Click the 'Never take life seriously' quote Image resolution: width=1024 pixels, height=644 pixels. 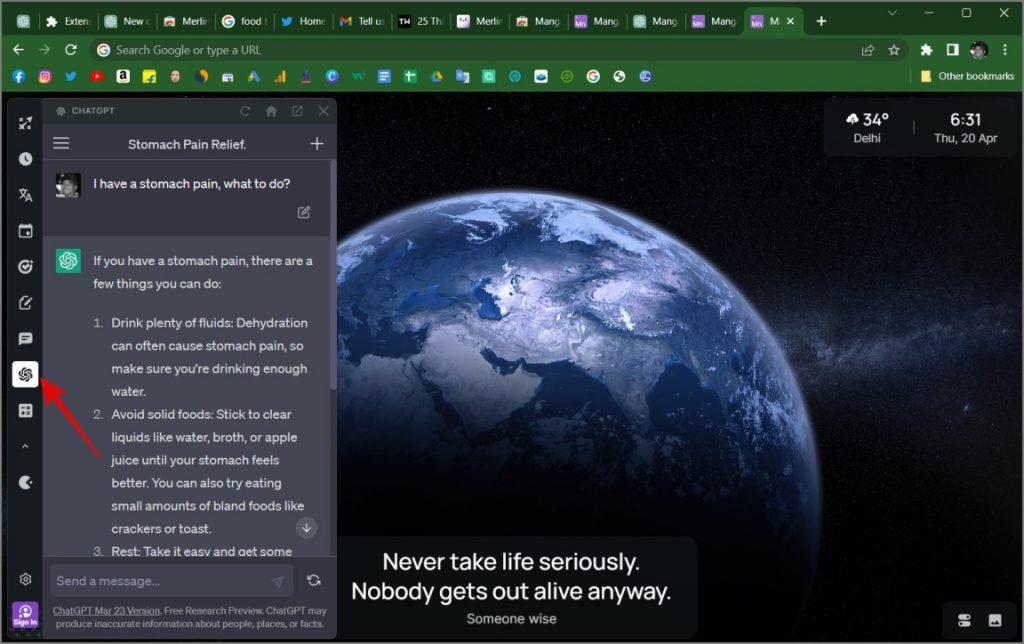511,577
